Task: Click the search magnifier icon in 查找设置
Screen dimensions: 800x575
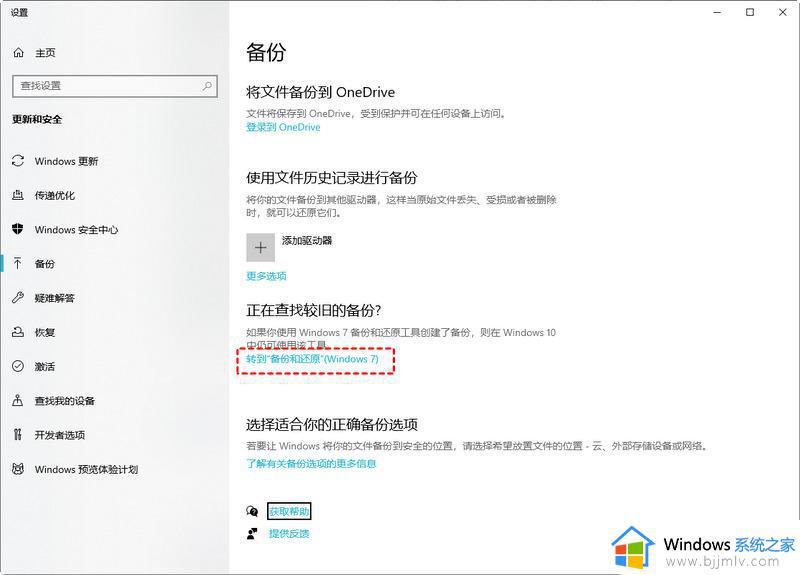Action: (207, 86)
